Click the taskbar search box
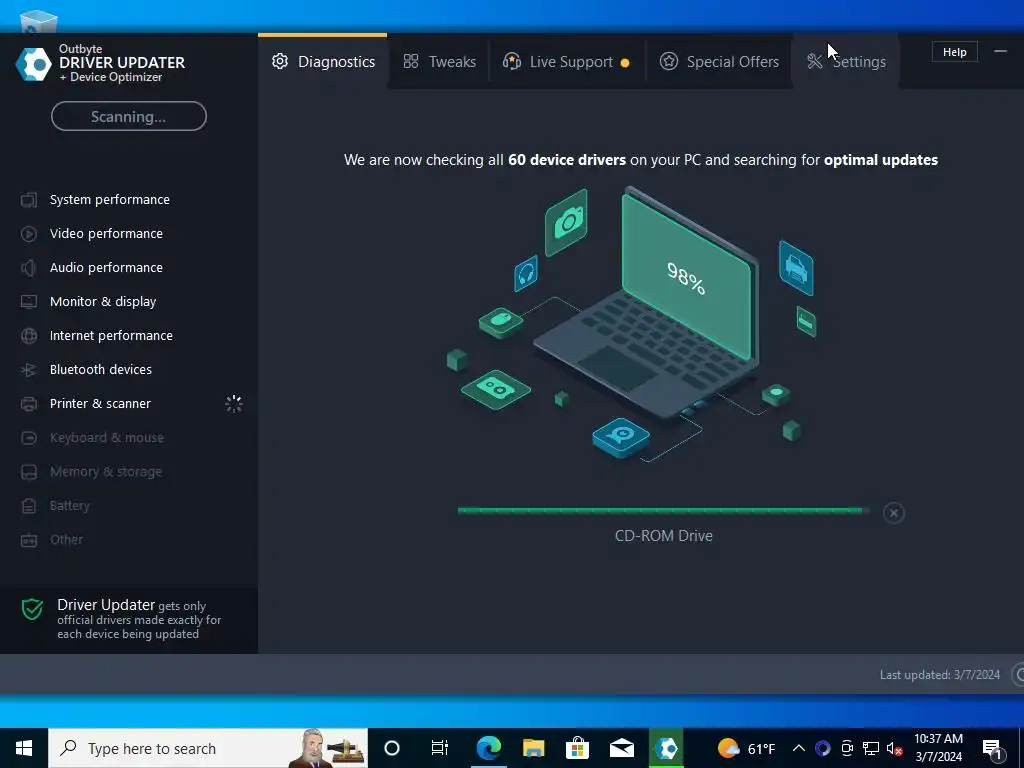1024x768 pixels. [x=208, y=748]
